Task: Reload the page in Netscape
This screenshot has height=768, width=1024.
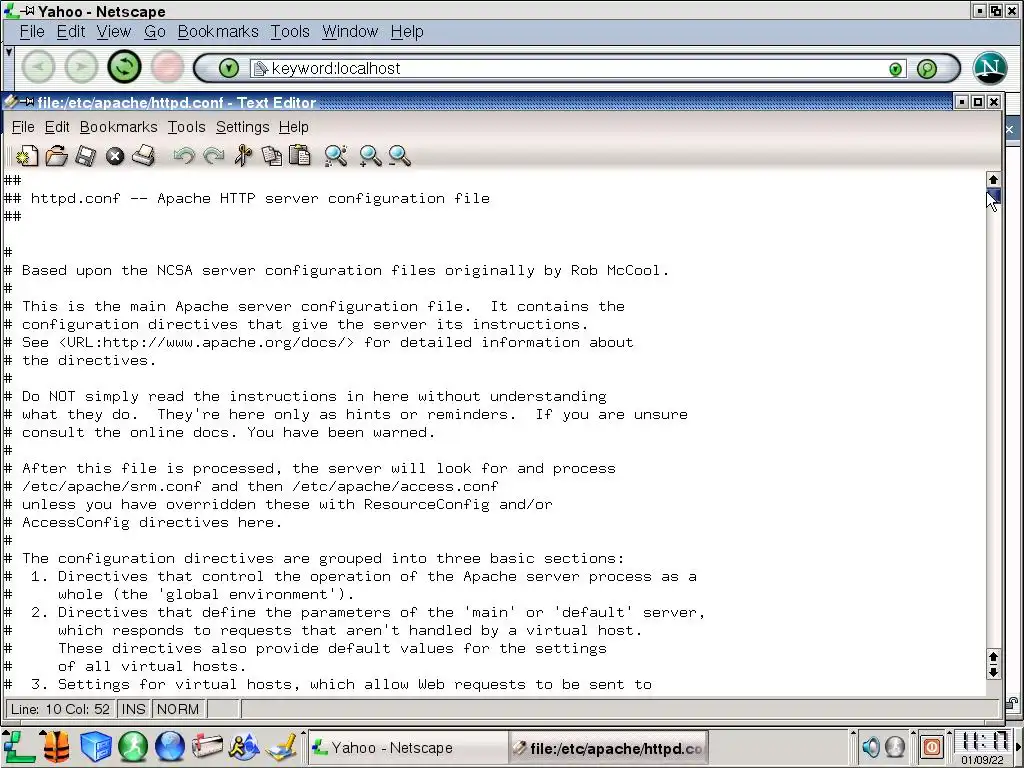Action: [124, 67]
